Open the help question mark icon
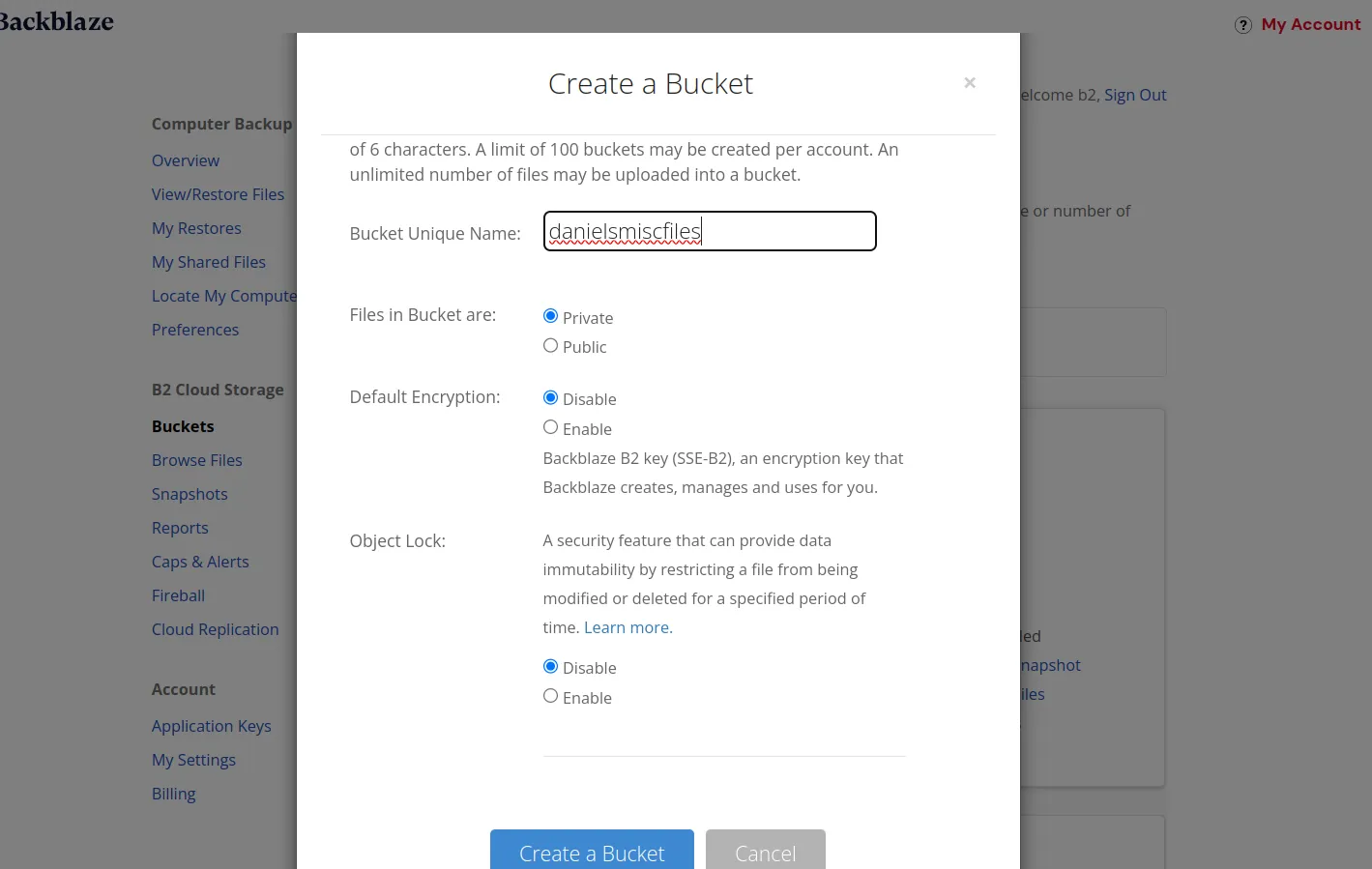Image resolution: width=1372 pixels, height=869 pixels. 1243,25
